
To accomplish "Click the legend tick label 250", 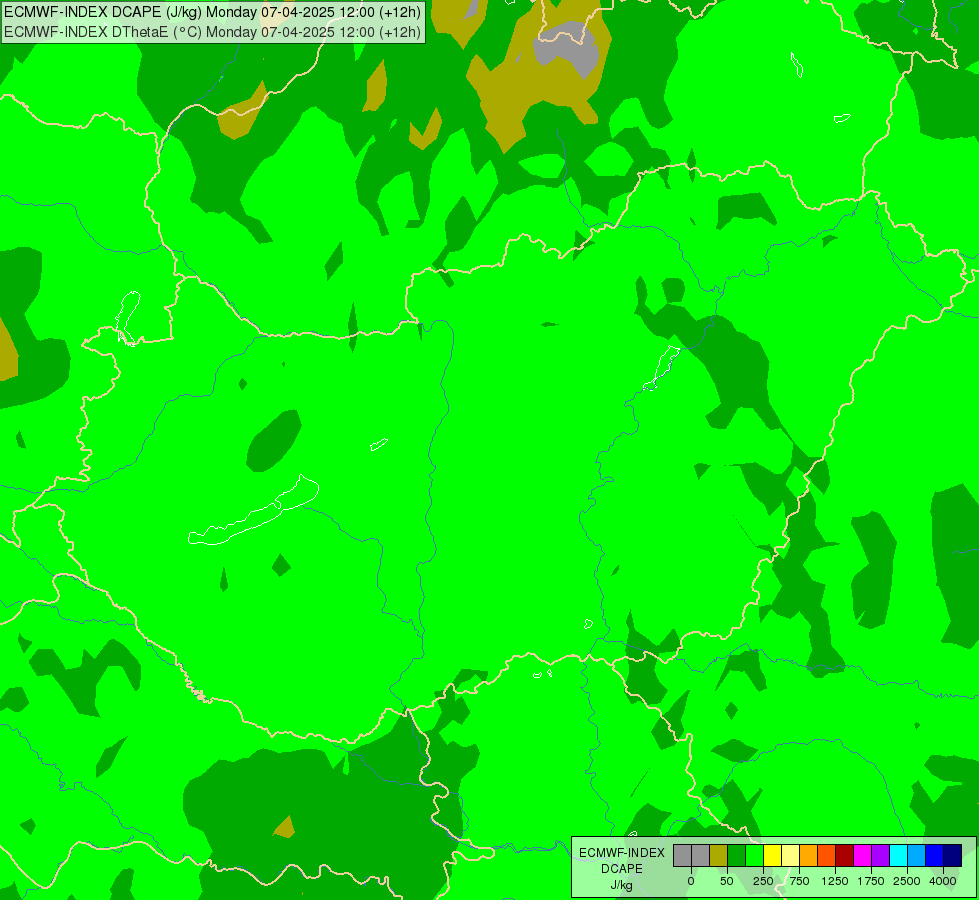I will click(x=763, y=881).
